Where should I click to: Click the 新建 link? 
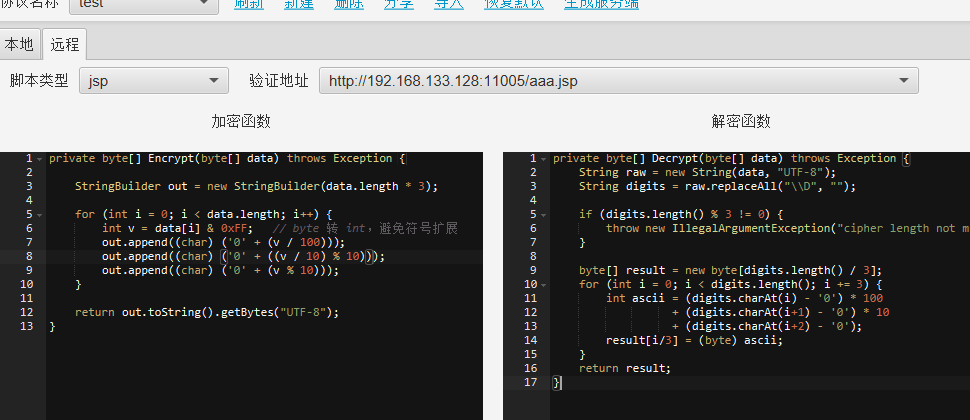coord(299,4)
